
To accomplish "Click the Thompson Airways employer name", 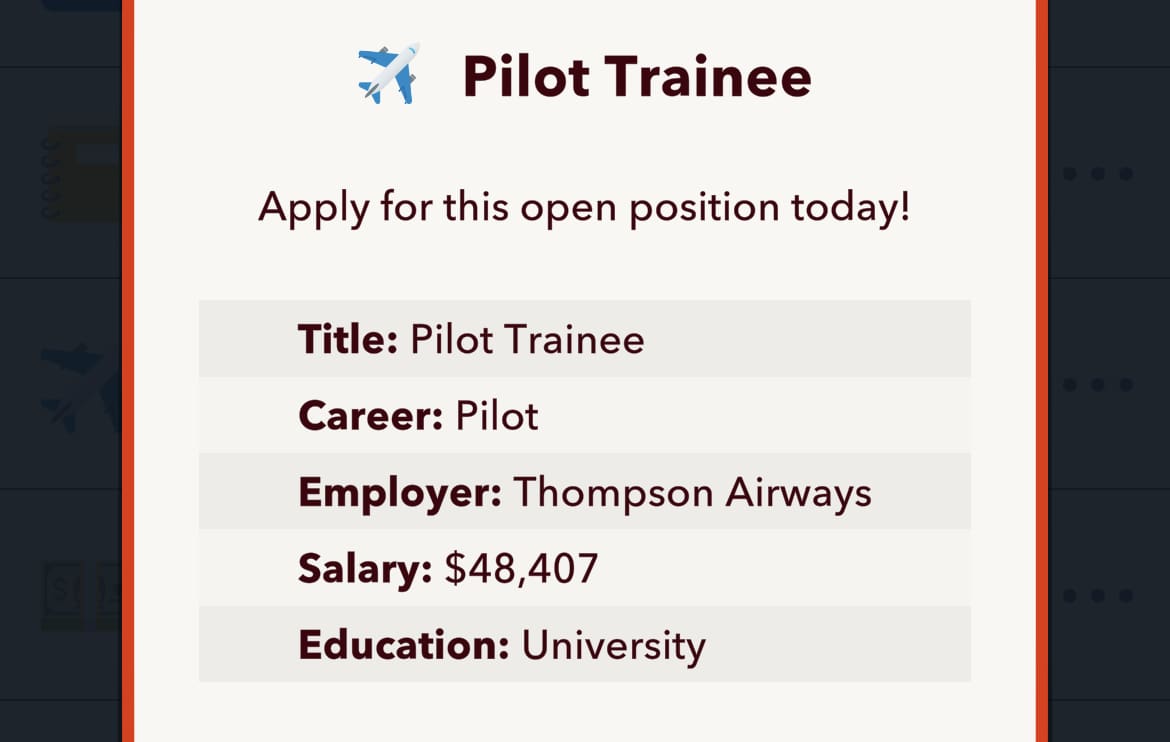I will click(692, 491).
